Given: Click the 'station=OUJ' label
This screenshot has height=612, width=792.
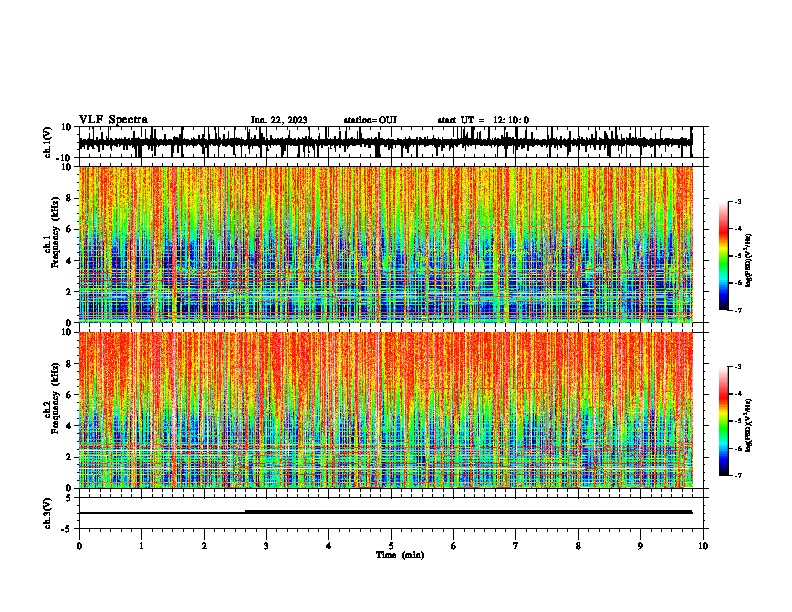Looking at the screenshot, I should click(370, 120).
